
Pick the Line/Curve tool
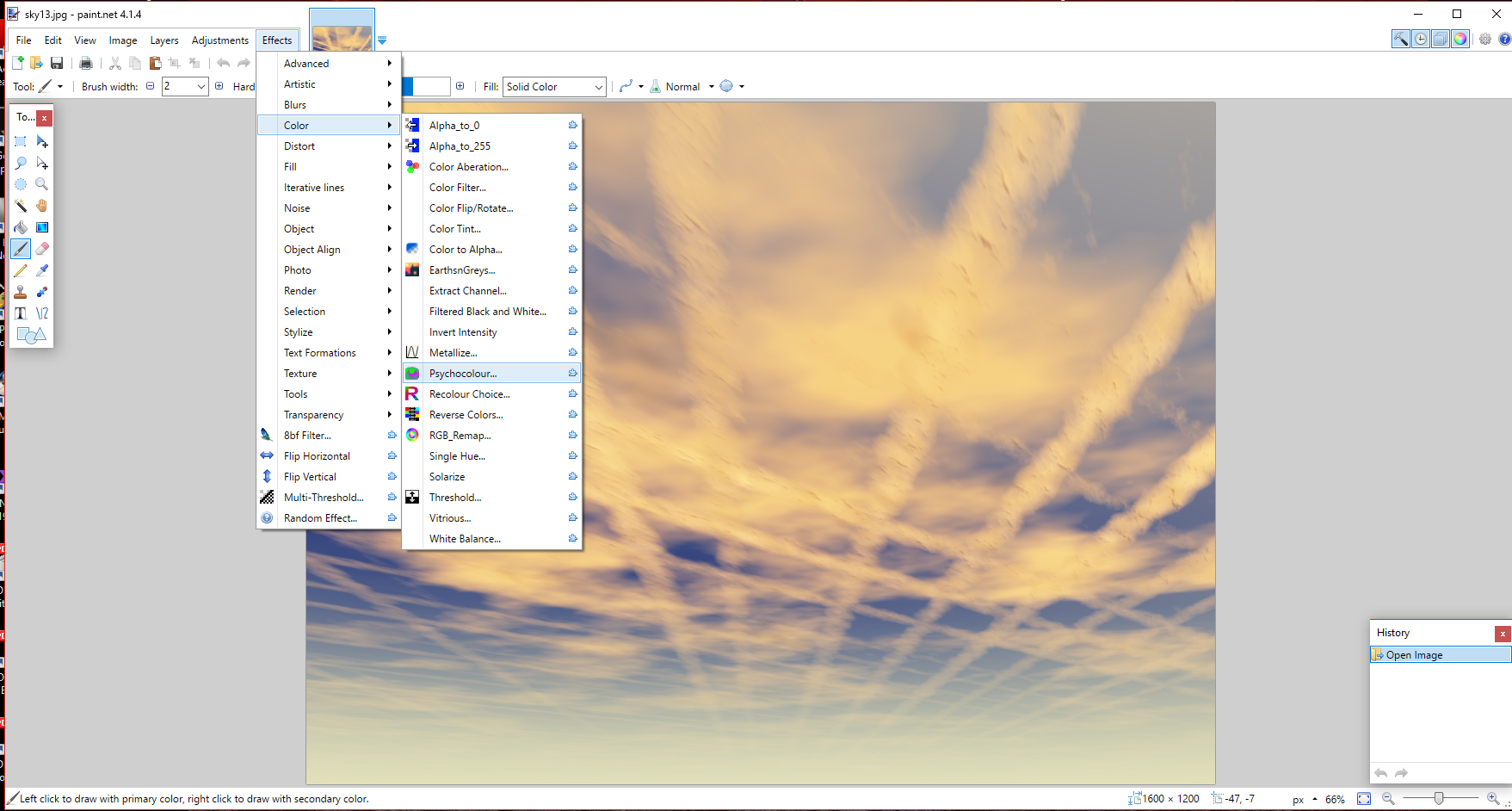click(x=42, y=313)
